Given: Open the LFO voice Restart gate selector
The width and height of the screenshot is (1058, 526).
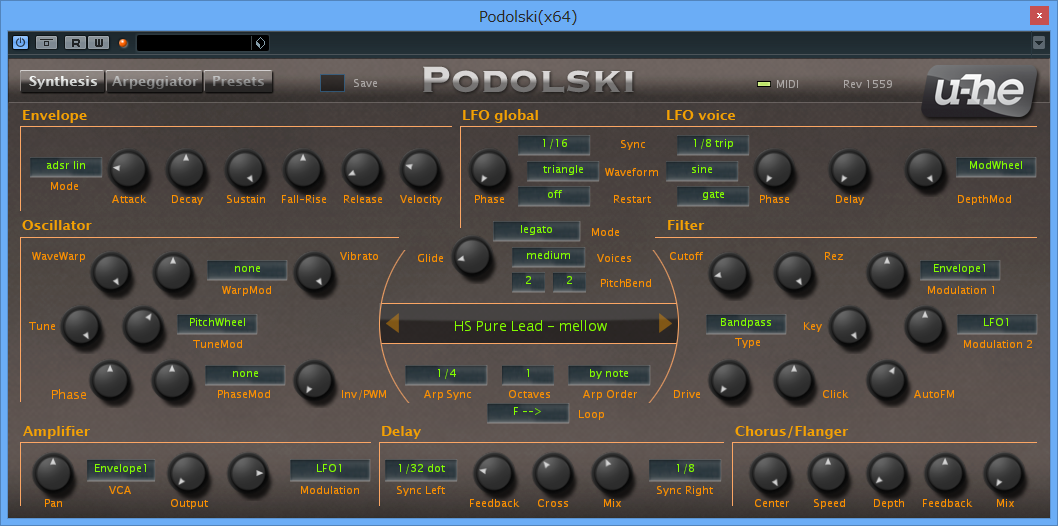Looking at the screenshot, I should click(713, 196).
